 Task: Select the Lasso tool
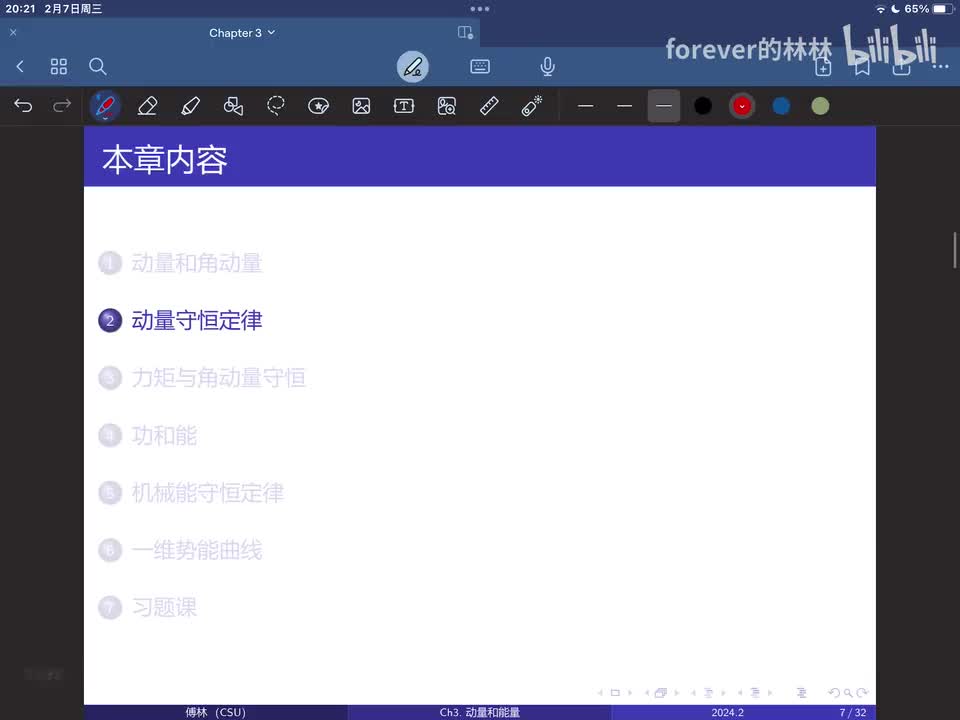click(276, 106)
